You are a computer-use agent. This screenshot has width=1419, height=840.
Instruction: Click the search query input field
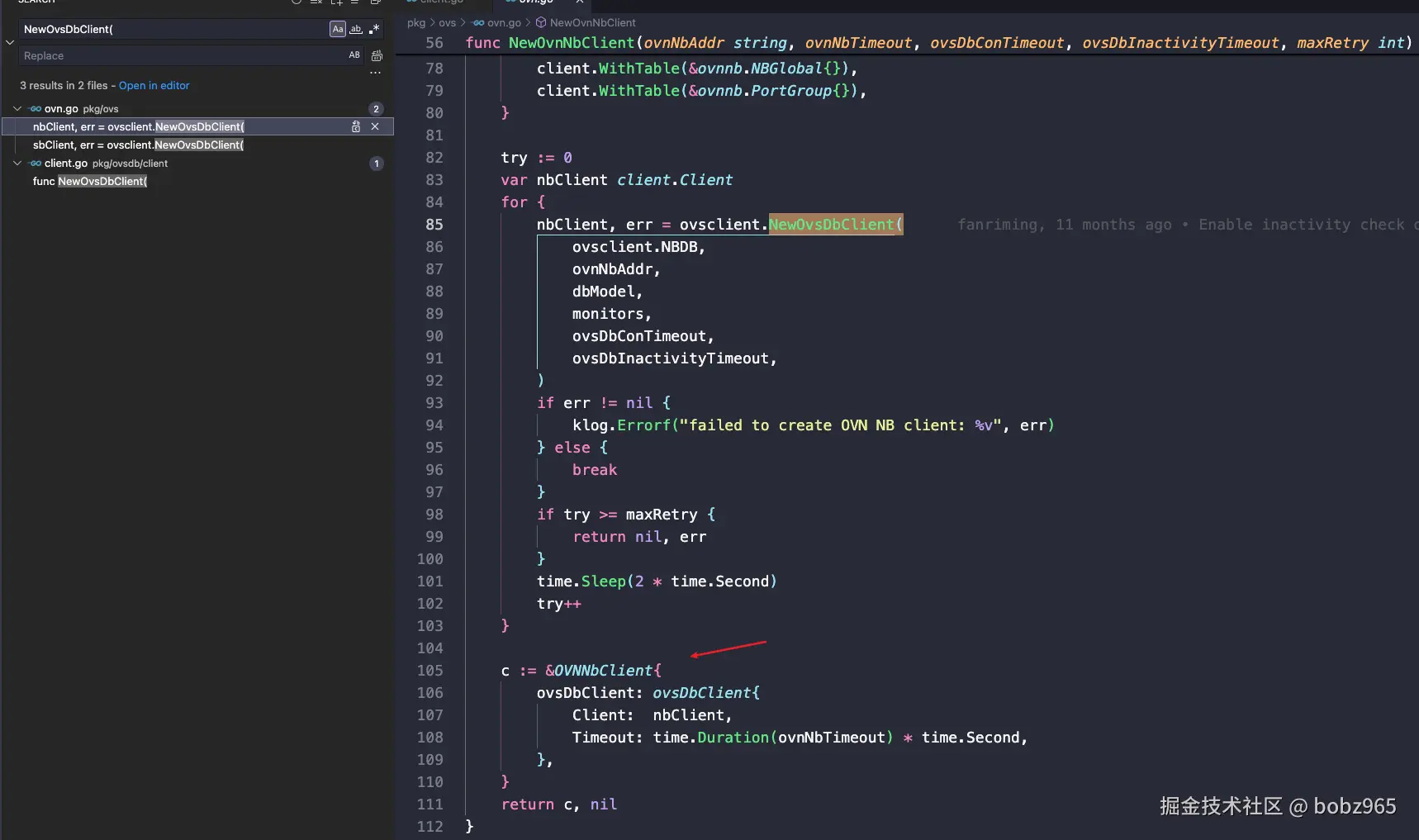[x=173, y=29]
